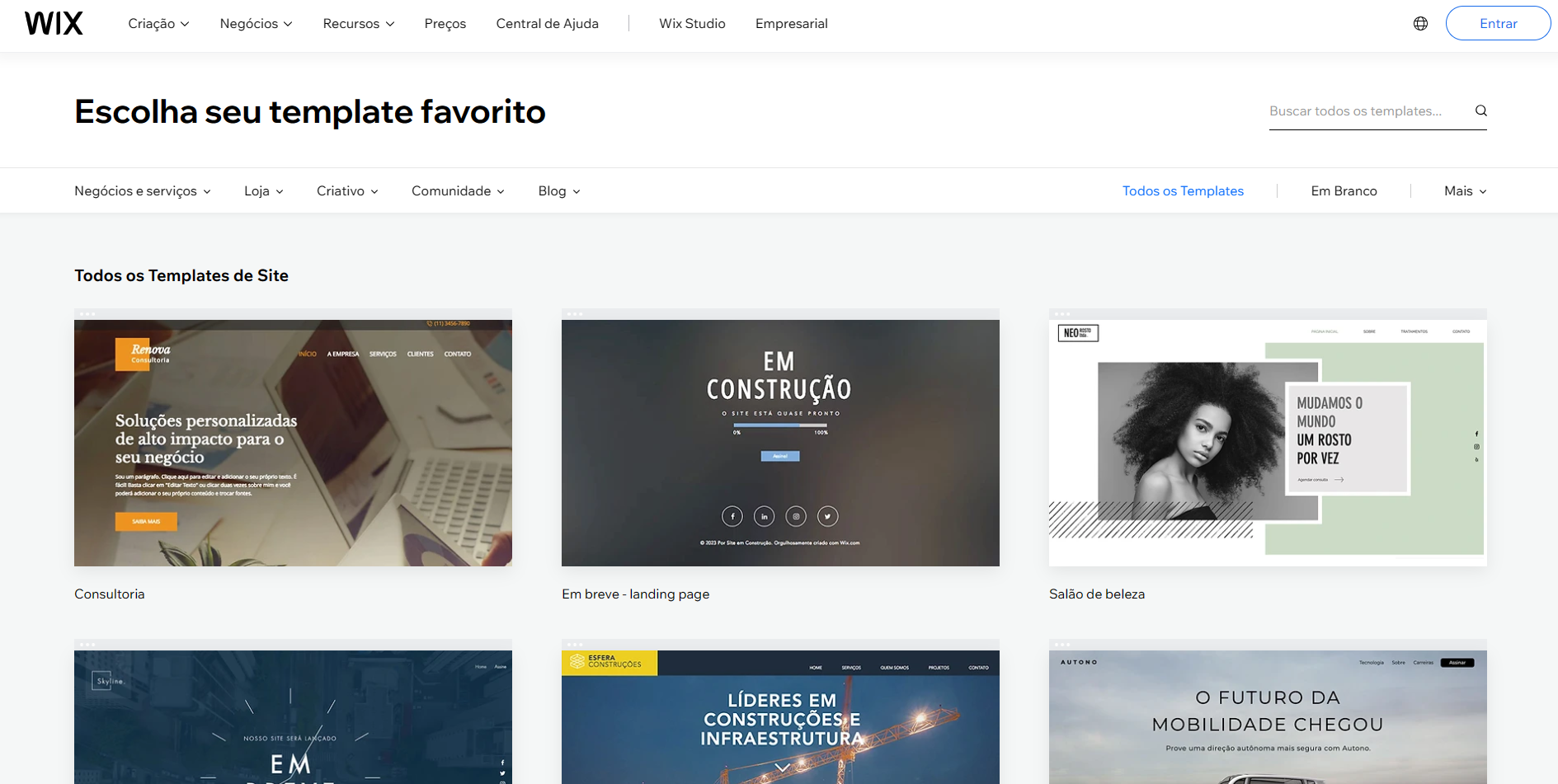Expand Negócios e serviços category
This screenshot has height=784, width=1558.
point(143,191)
